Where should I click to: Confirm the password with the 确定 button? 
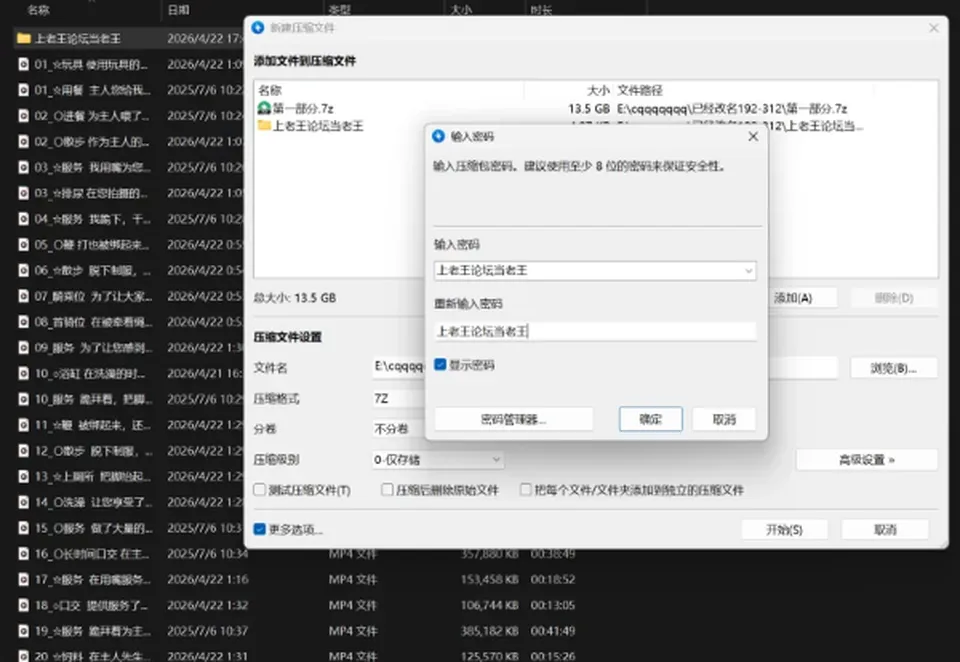pyautogui.click(x=651, y=419)
